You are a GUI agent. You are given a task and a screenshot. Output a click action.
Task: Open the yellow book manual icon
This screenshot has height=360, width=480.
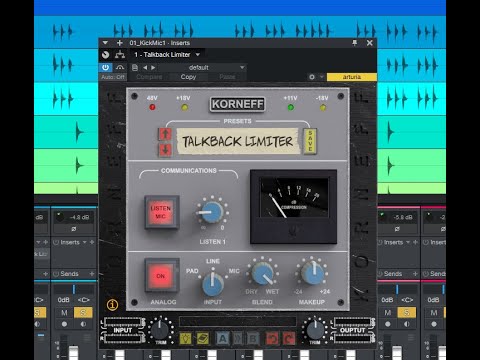coord(202,339)
